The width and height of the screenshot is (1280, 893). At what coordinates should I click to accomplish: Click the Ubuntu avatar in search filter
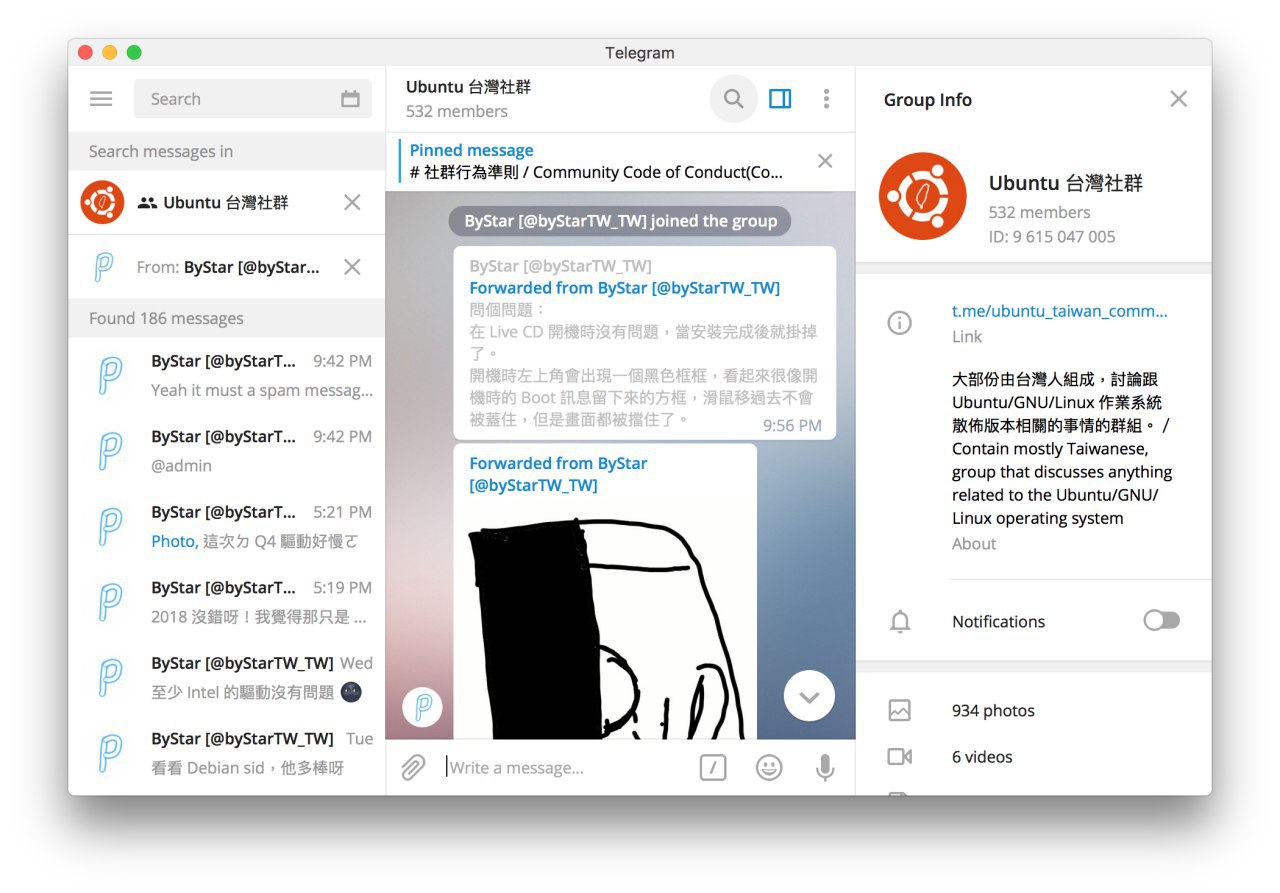pos(103,203)
